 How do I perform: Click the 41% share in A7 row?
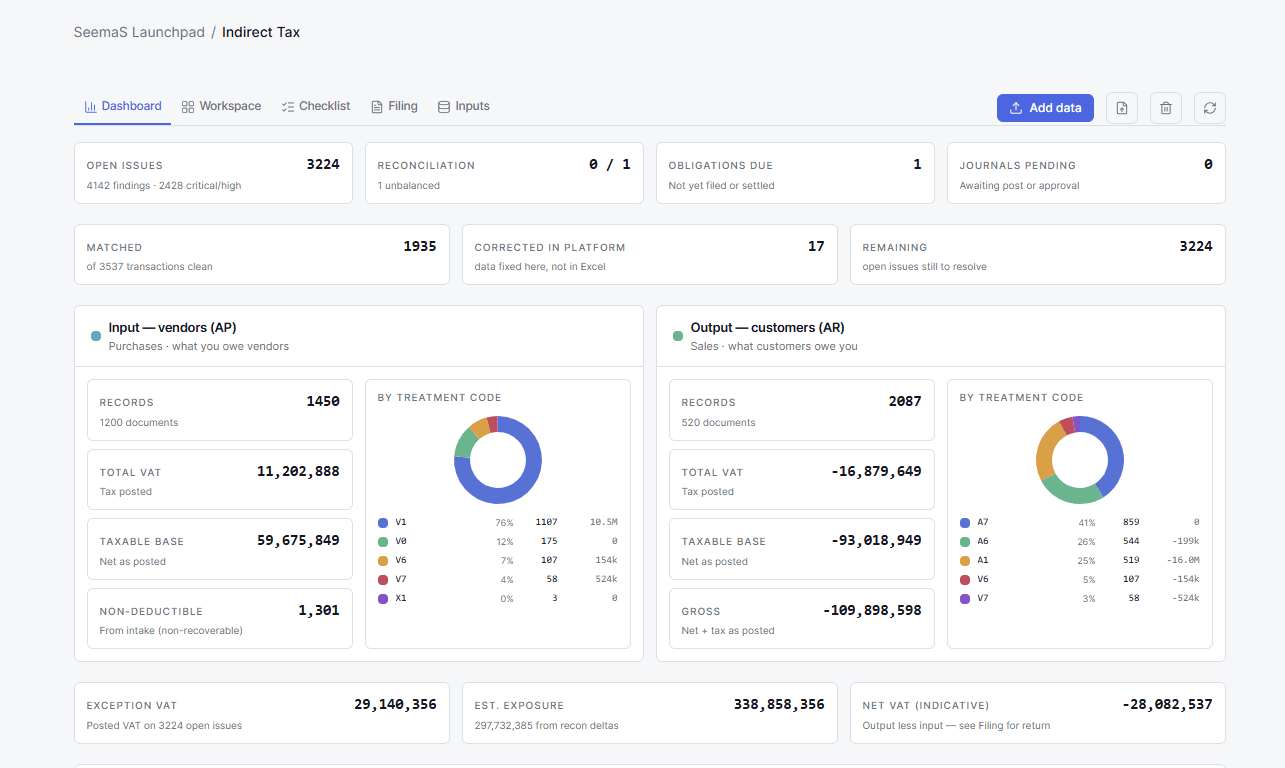pos(1086,523)
